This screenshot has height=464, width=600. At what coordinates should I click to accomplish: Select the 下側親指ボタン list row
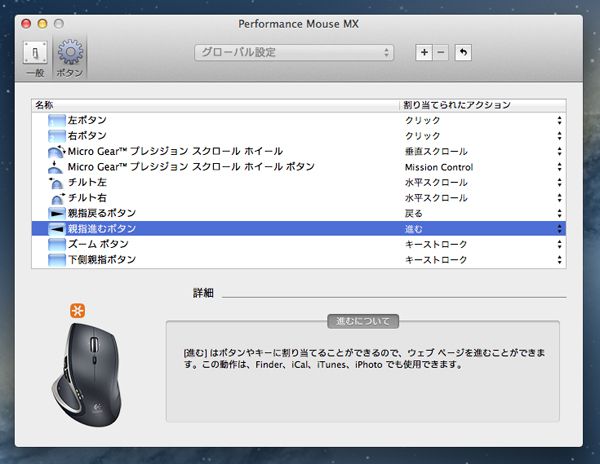pos(200,260)
